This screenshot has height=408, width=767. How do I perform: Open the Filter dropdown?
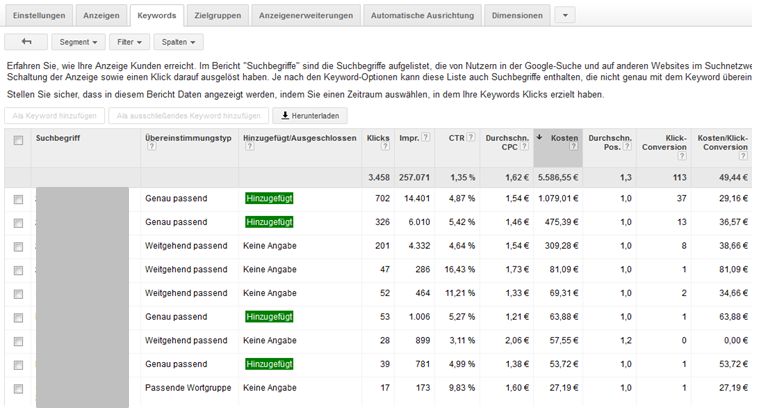click(129, 42)
